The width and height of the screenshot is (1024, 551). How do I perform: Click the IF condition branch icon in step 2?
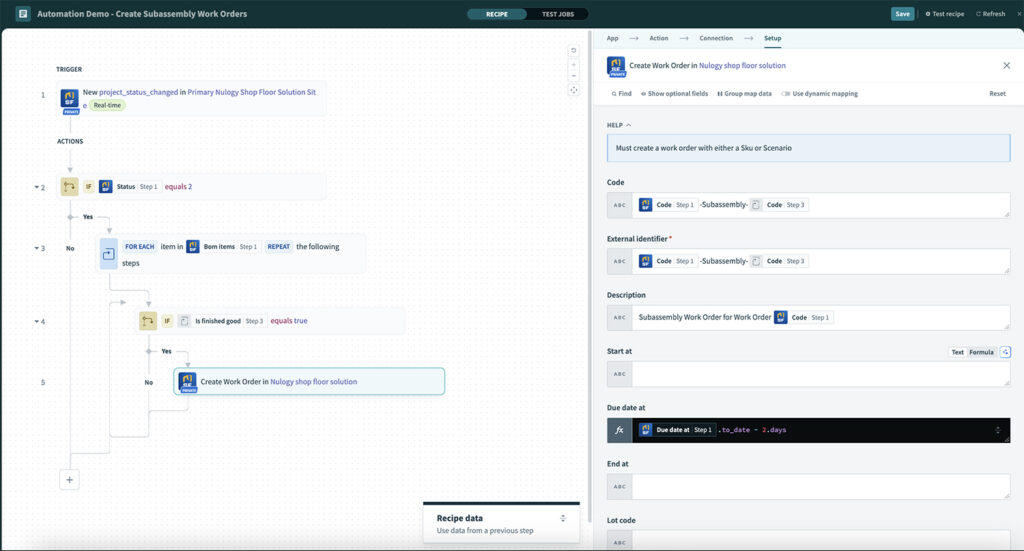click(69, 186)
